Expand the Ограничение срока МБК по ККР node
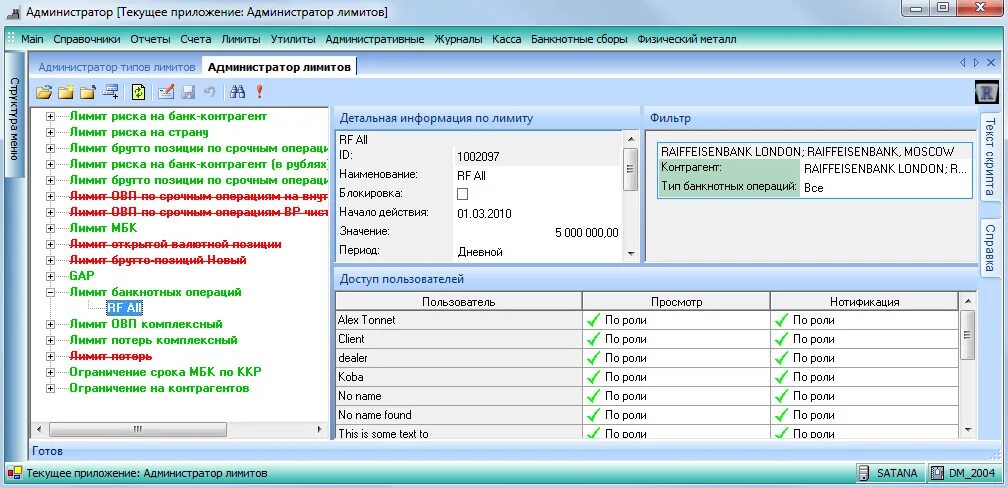The width and height of the screenshot is (1008, 488). (x=50, y=372)
